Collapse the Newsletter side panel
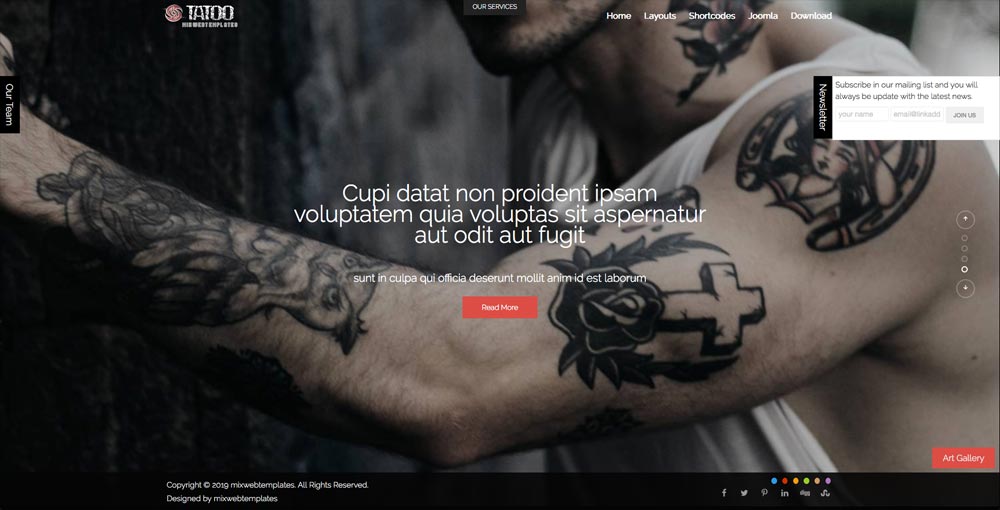This screenshot has height=510, width=1000. pyautogui.click(x=823, y=107)
